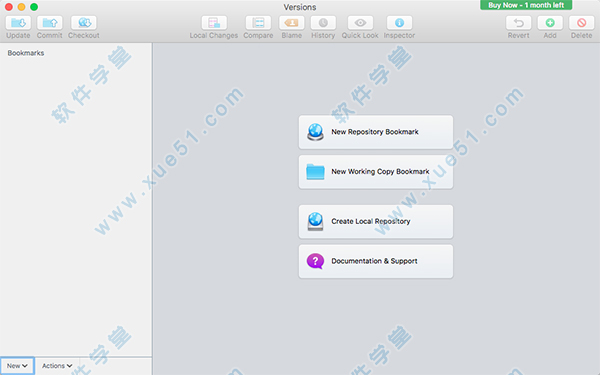This screenshot has width=600, height=375.
Task: Click New Repository Bookmark button
Action: (x=376, y=132)
